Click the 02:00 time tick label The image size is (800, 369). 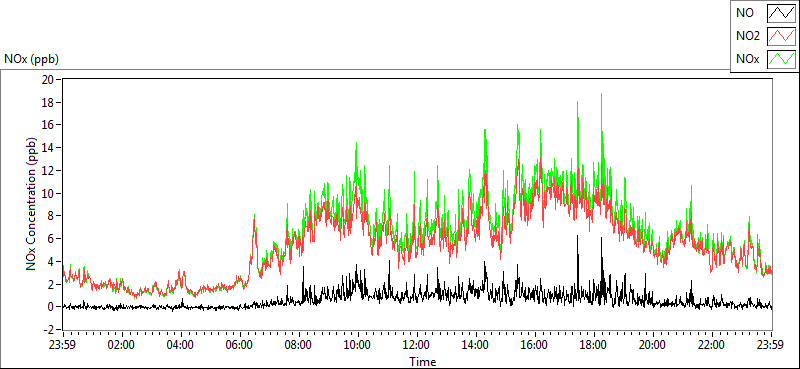(121, 344)
